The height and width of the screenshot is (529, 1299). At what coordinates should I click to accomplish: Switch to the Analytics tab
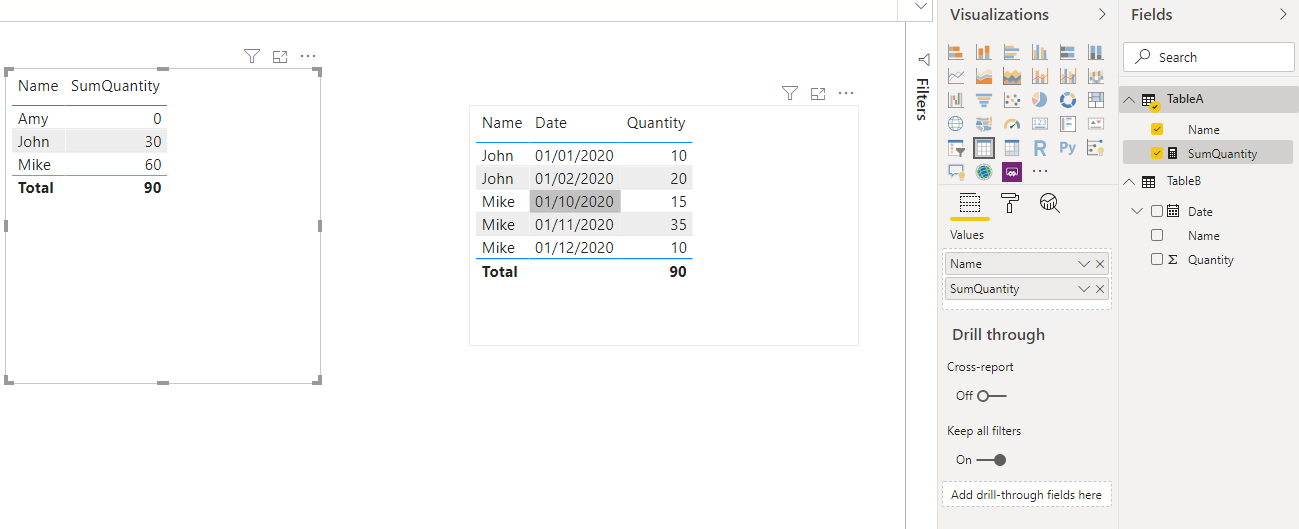pyautogui.click(x=1049, y=203)
